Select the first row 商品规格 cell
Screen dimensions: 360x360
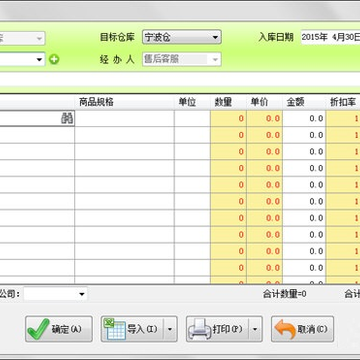coord(124,118)
